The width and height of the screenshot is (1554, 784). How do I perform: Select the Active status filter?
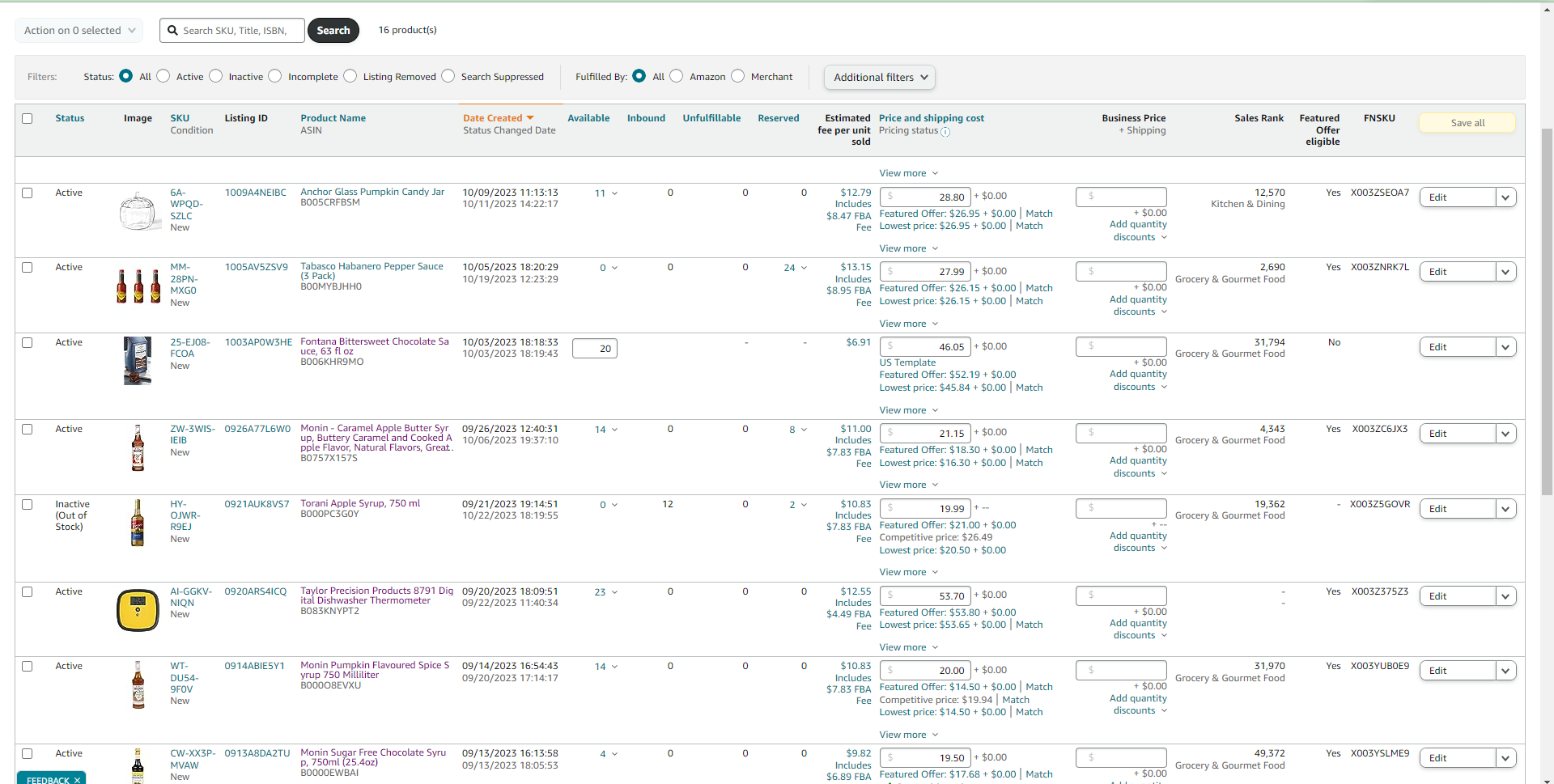coord(163,76)
